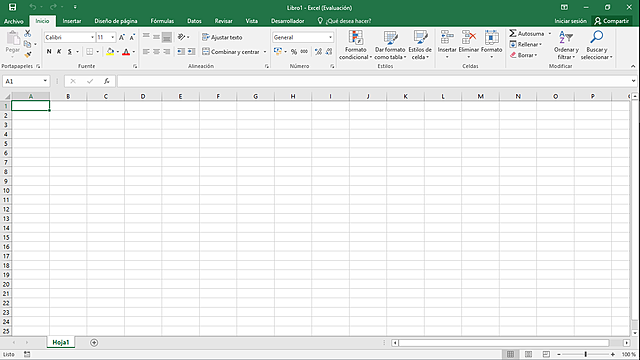The height and width of the screenshot is (360, 640).
Task: Open the orientation text rotation tool
Action: tap(182, 37)
